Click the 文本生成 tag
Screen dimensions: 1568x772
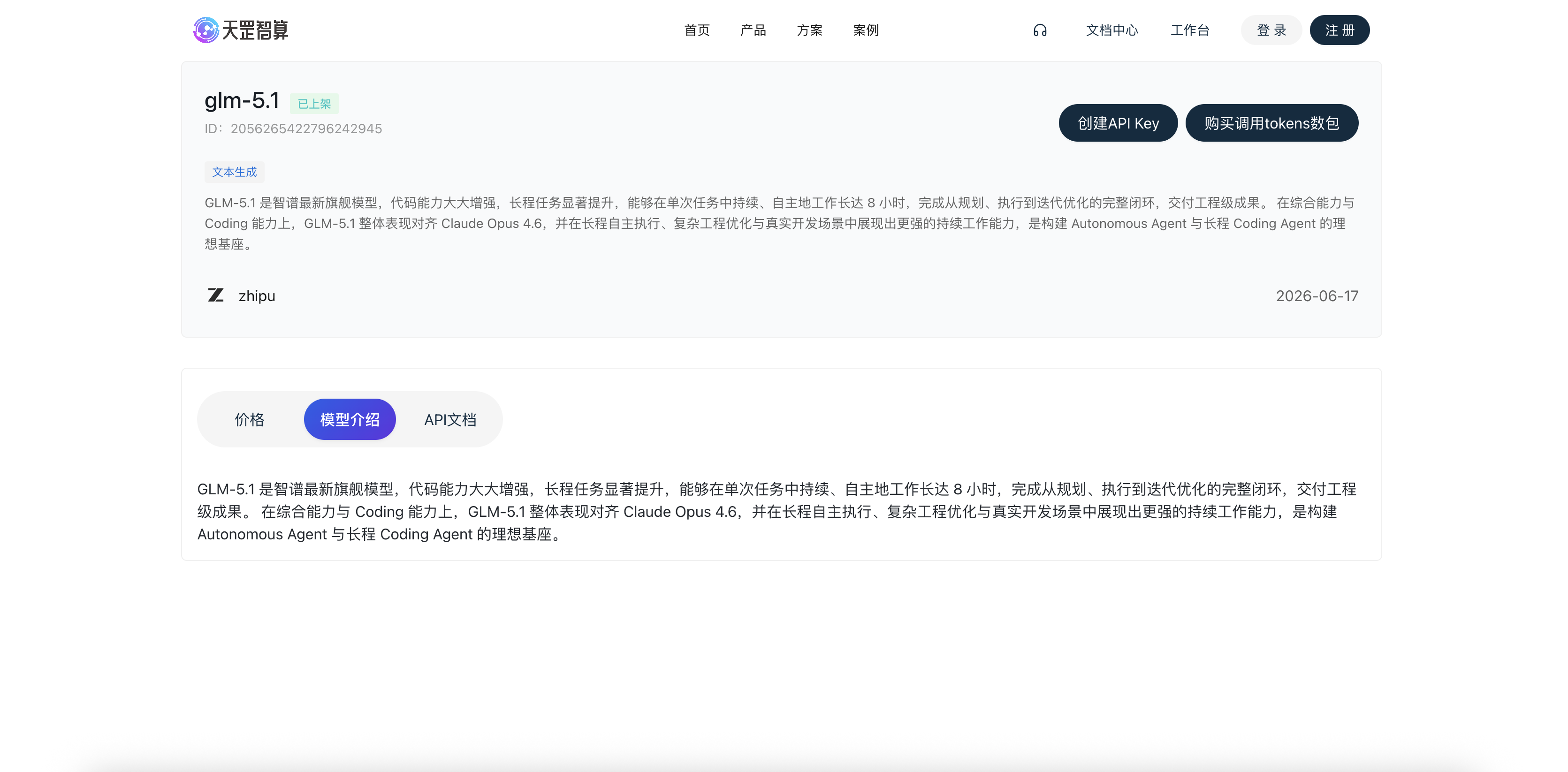click(x=234, y=172)
